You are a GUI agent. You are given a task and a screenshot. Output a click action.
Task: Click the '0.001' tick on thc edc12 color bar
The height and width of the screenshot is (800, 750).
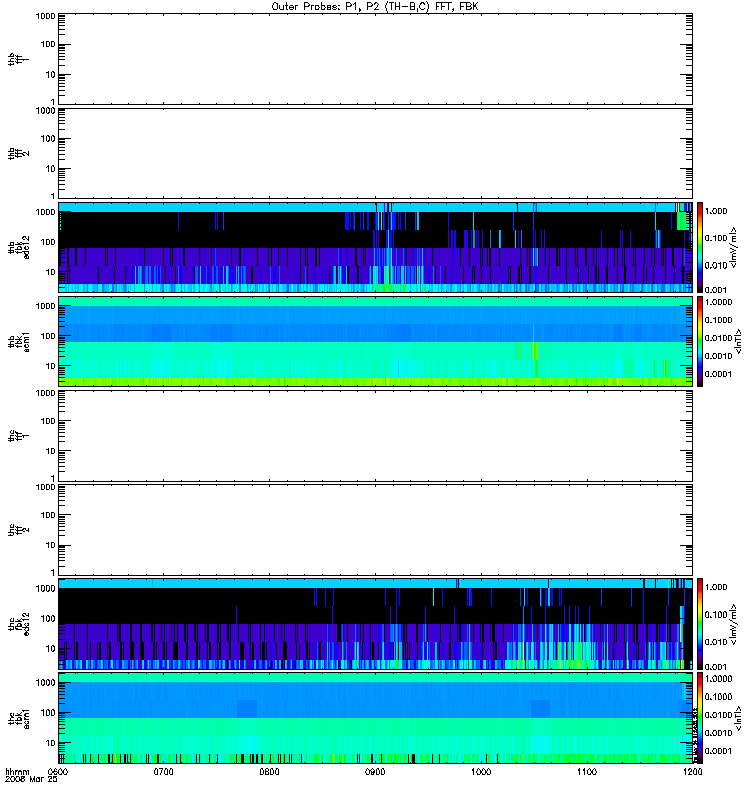716,667
